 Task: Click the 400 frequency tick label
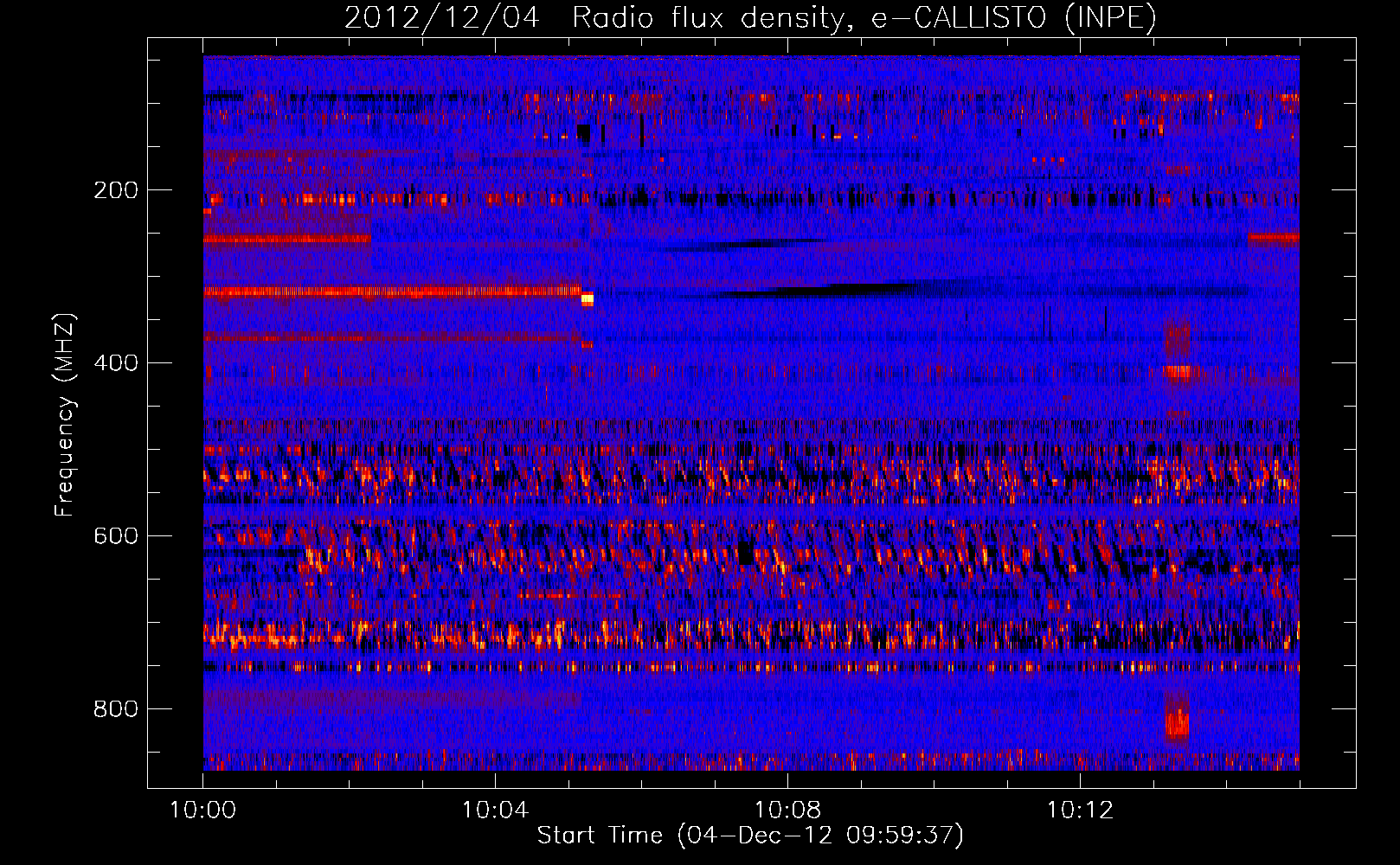116,363
